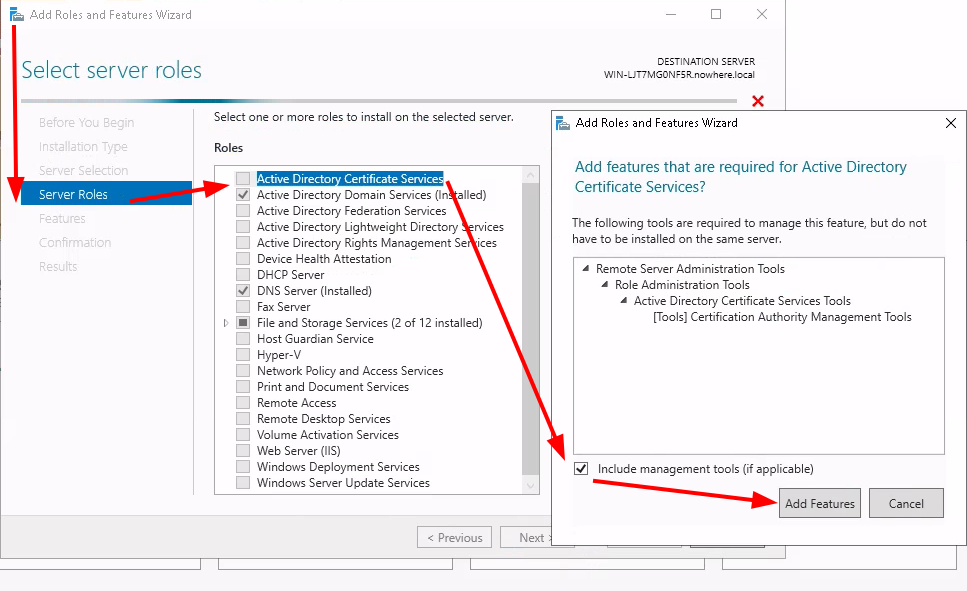Go to Confirmation step
Viewport: 967px width, 591px height.
tap(75, 243)
